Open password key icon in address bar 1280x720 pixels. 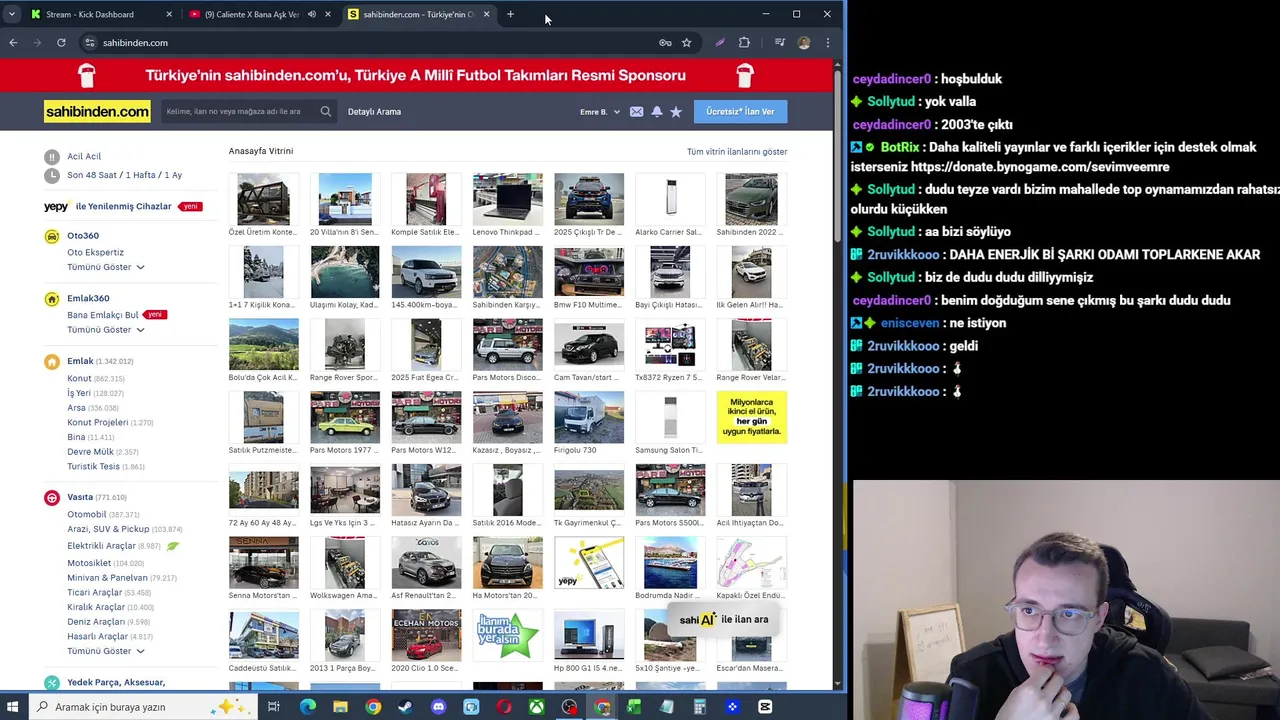tap(665, 43)
